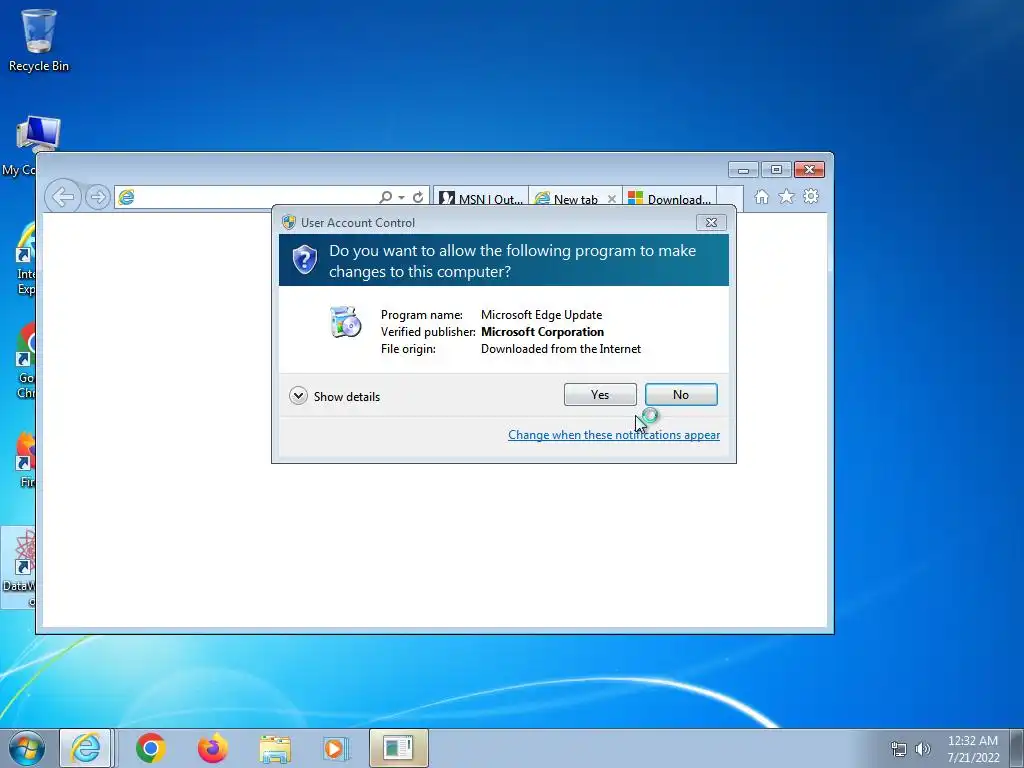The image size is (1024, 768).
Task: Click the network tray icon
Action: pyautogui.click(x=899, y=749)
